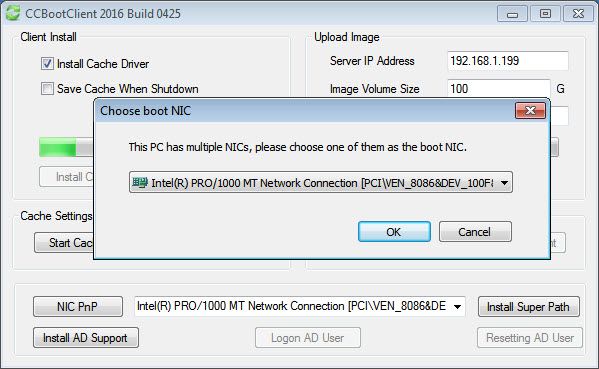The width and height of the screenshot is (599, 369).
Task: Click the Image Volume Size field
Action: tap(499, 89)
